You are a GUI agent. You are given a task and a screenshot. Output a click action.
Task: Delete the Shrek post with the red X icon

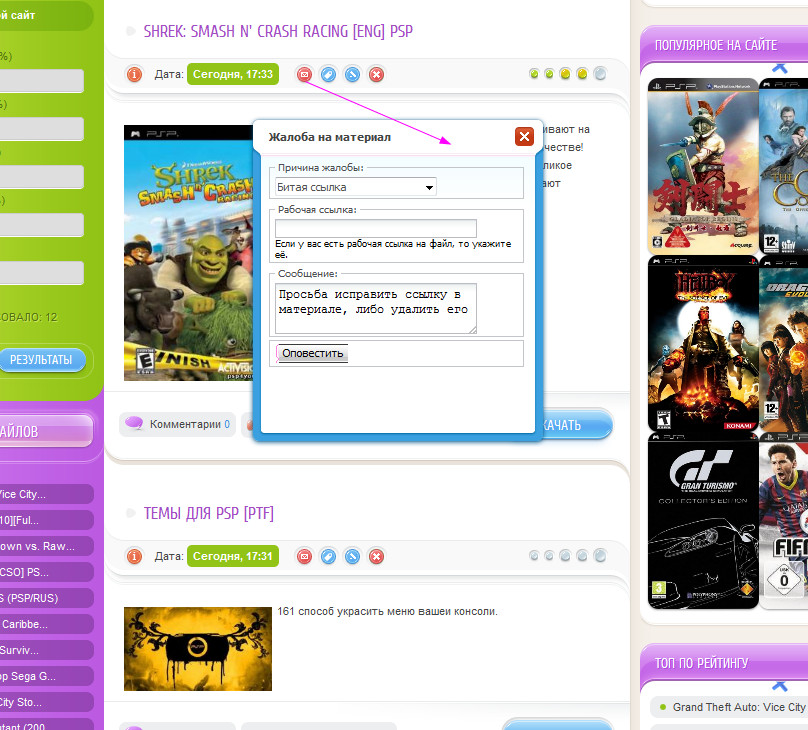[377, 75]
